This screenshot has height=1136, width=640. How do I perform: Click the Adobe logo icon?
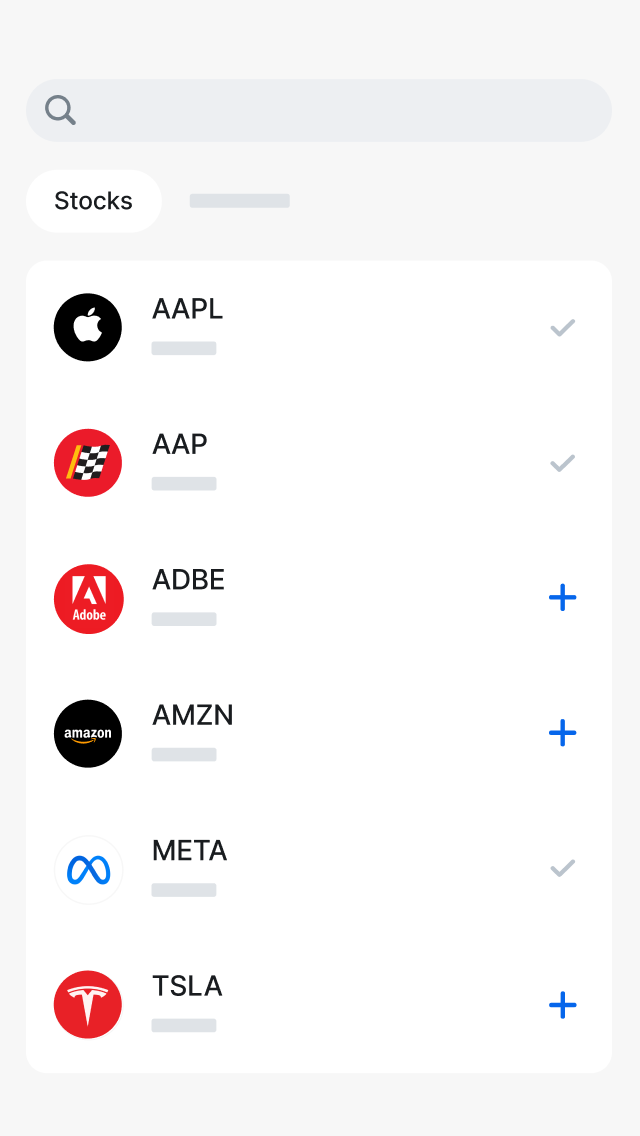point(88,599)
